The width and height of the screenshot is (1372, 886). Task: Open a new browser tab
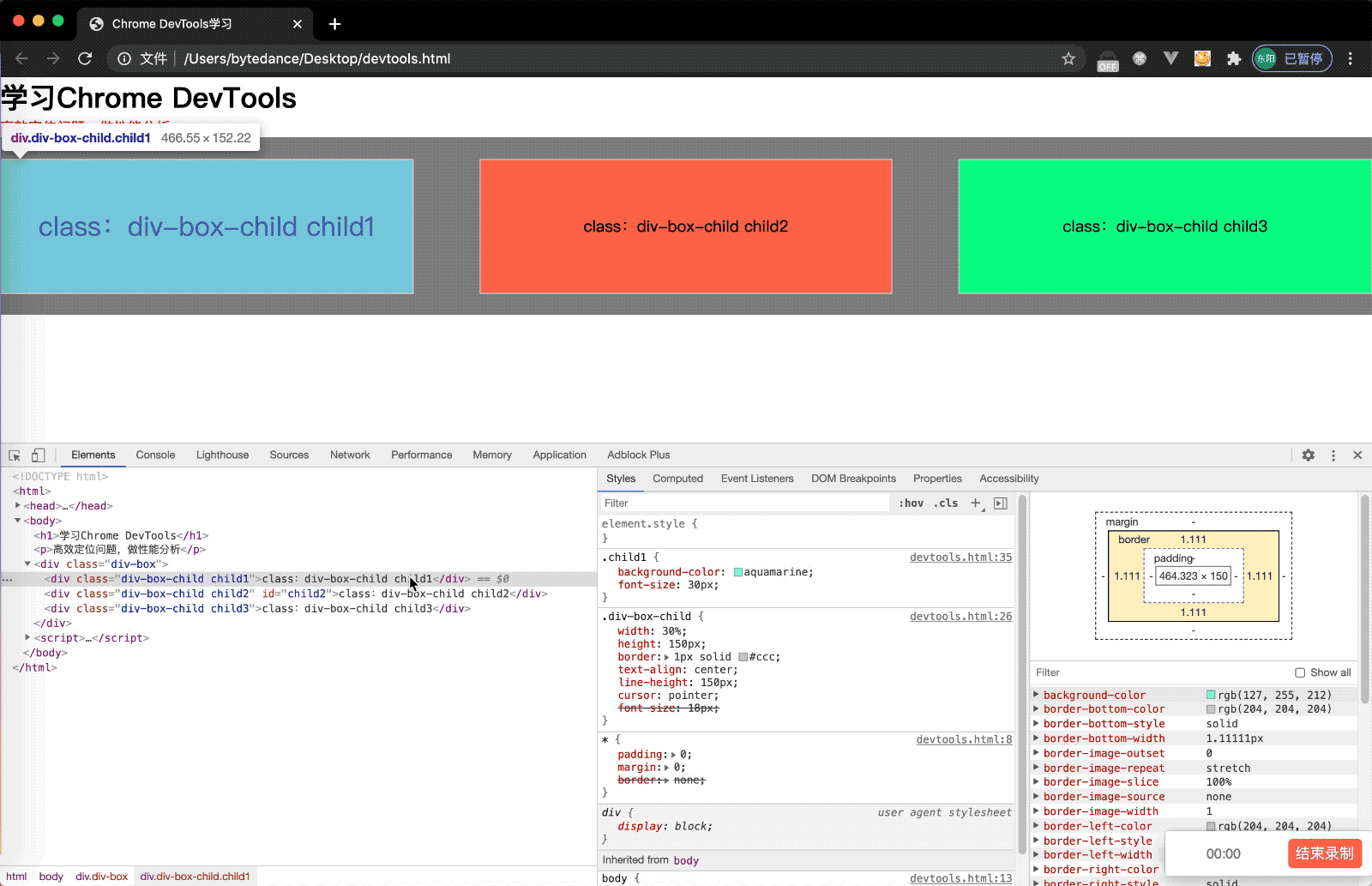coord(334,24)
